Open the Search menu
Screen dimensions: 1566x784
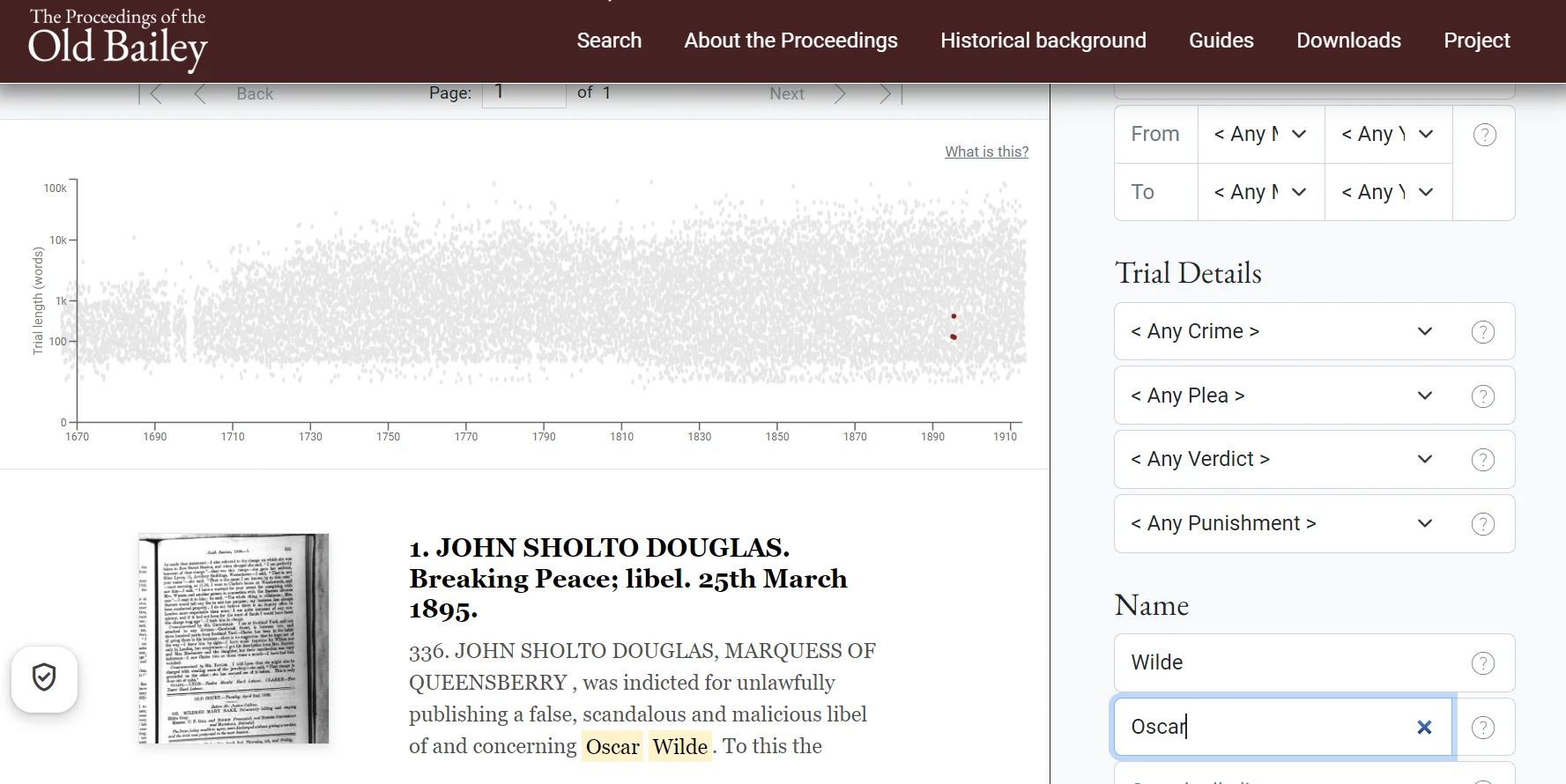coord(609,41)
